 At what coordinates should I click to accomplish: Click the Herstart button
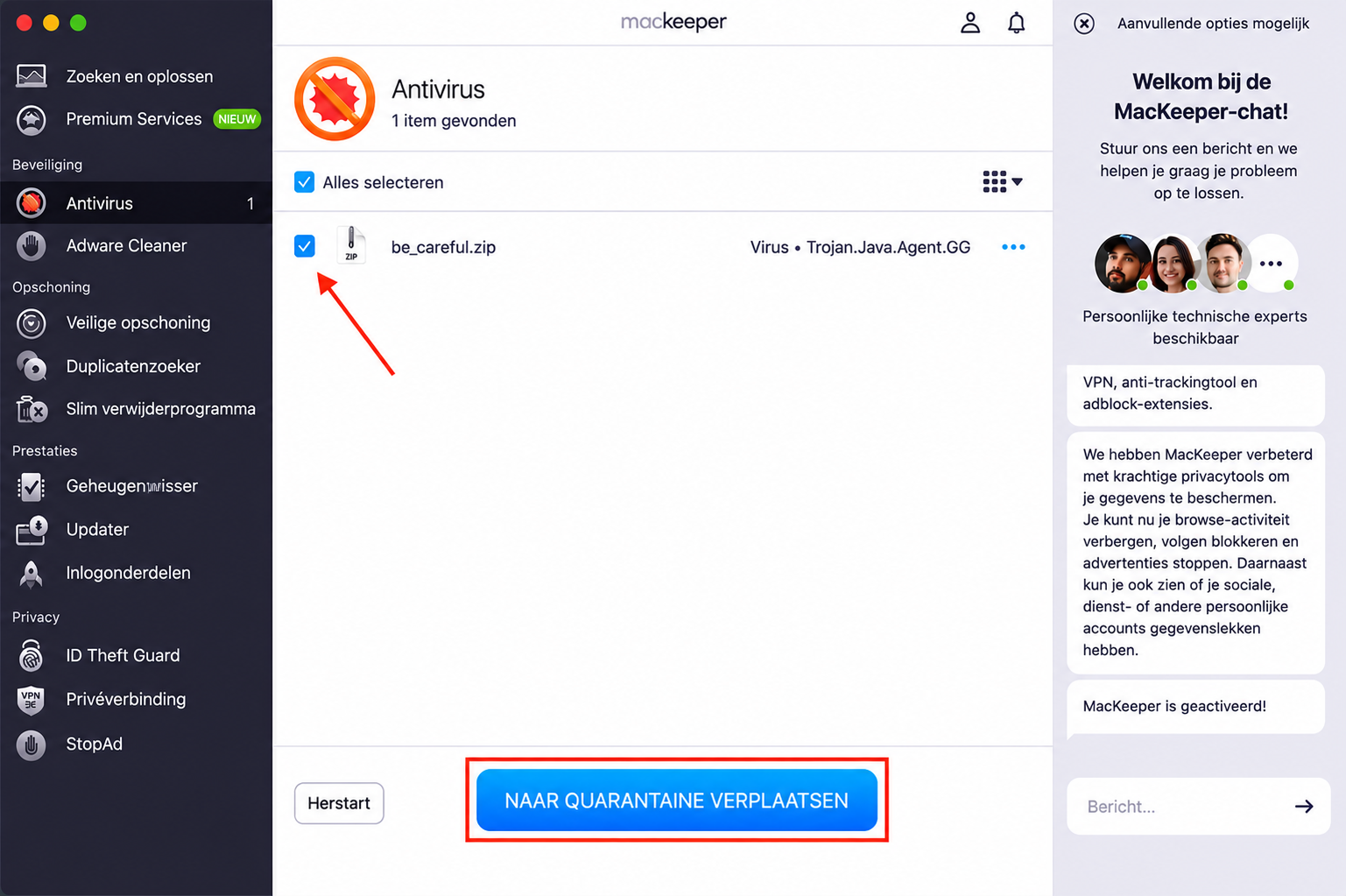pos(339,803)
